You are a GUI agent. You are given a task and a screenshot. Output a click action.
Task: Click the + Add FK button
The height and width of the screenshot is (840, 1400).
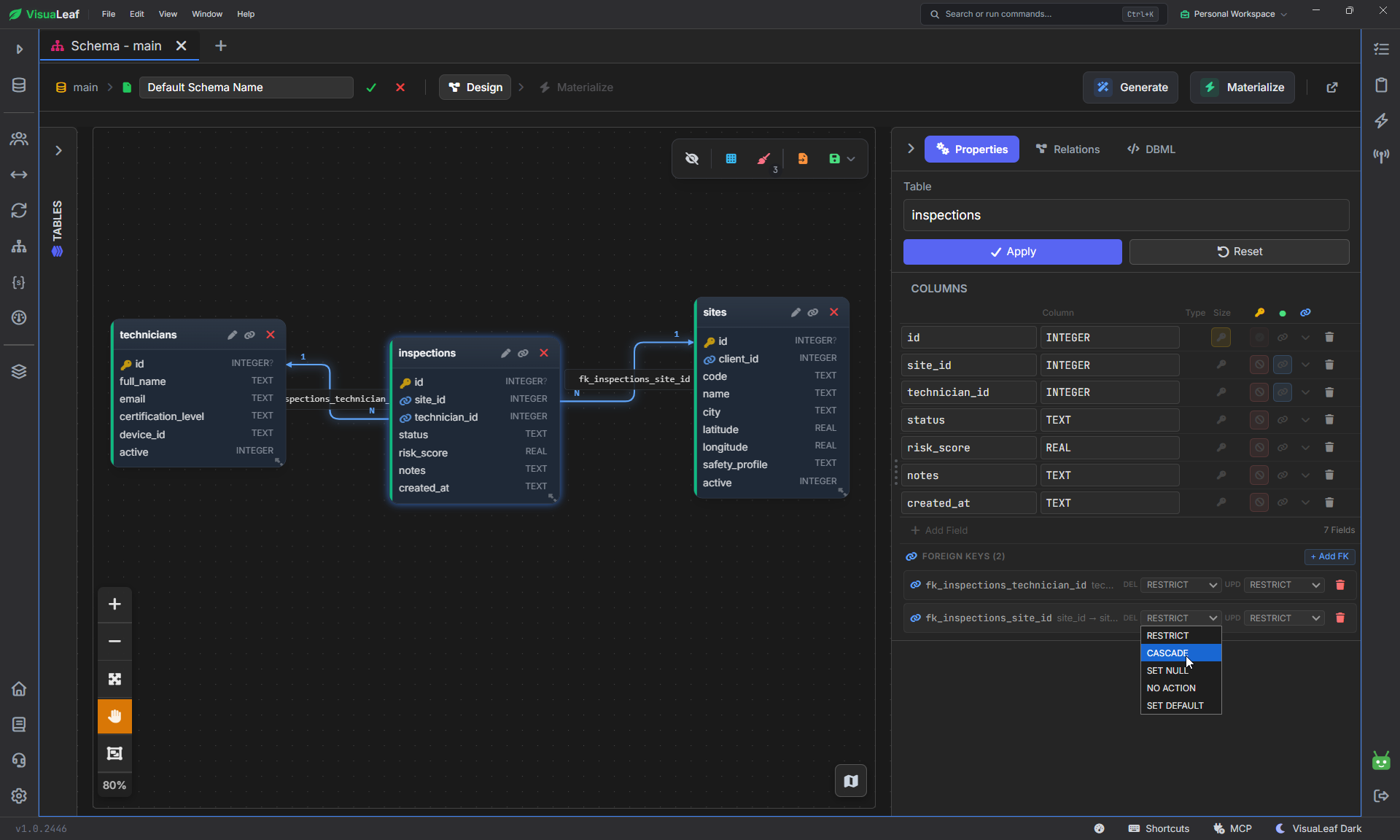[1329, 556]
